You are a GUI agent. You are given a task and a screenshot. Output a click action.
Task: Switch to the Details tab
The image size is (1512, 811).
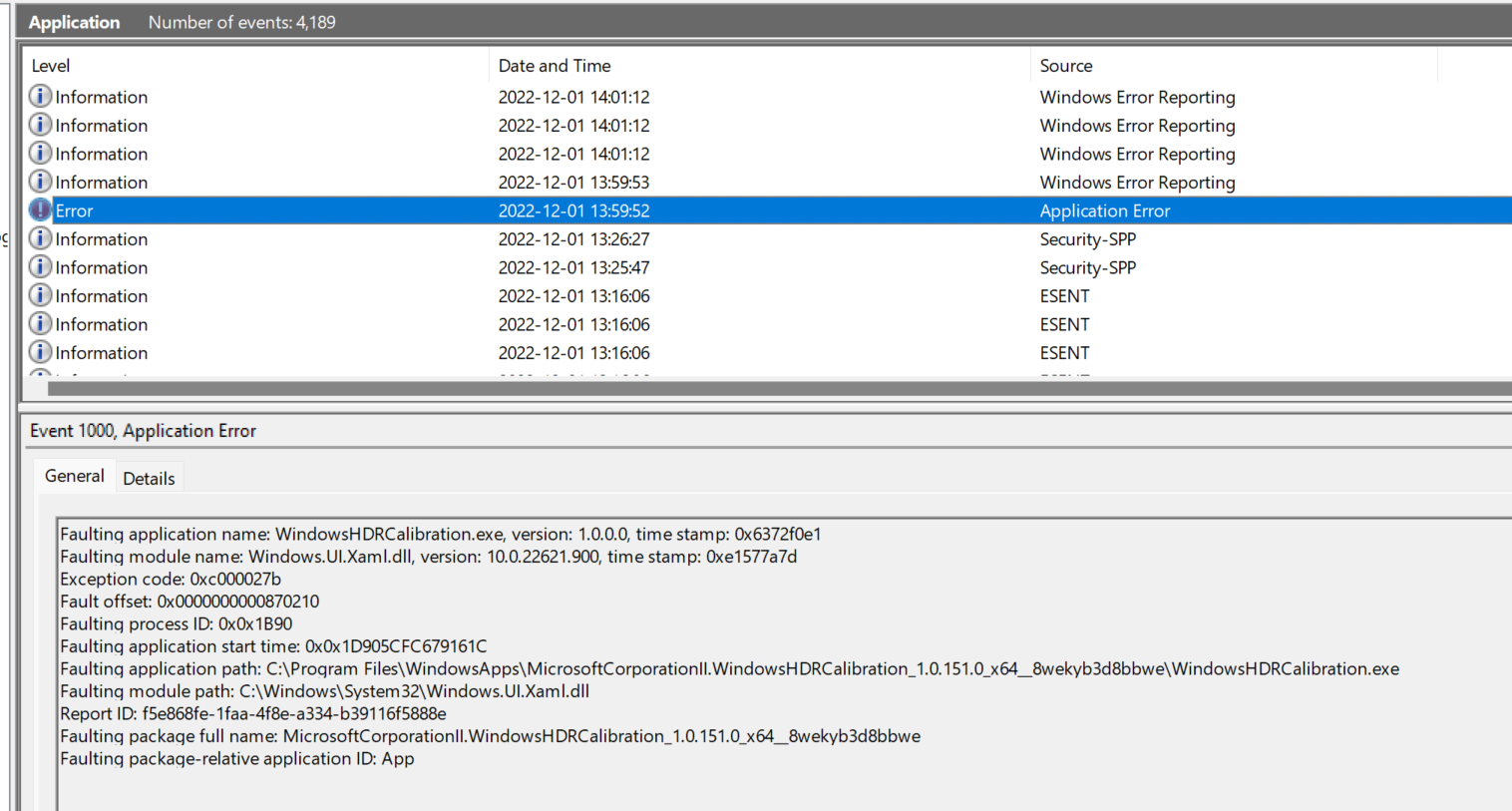[x=149, y=479]
